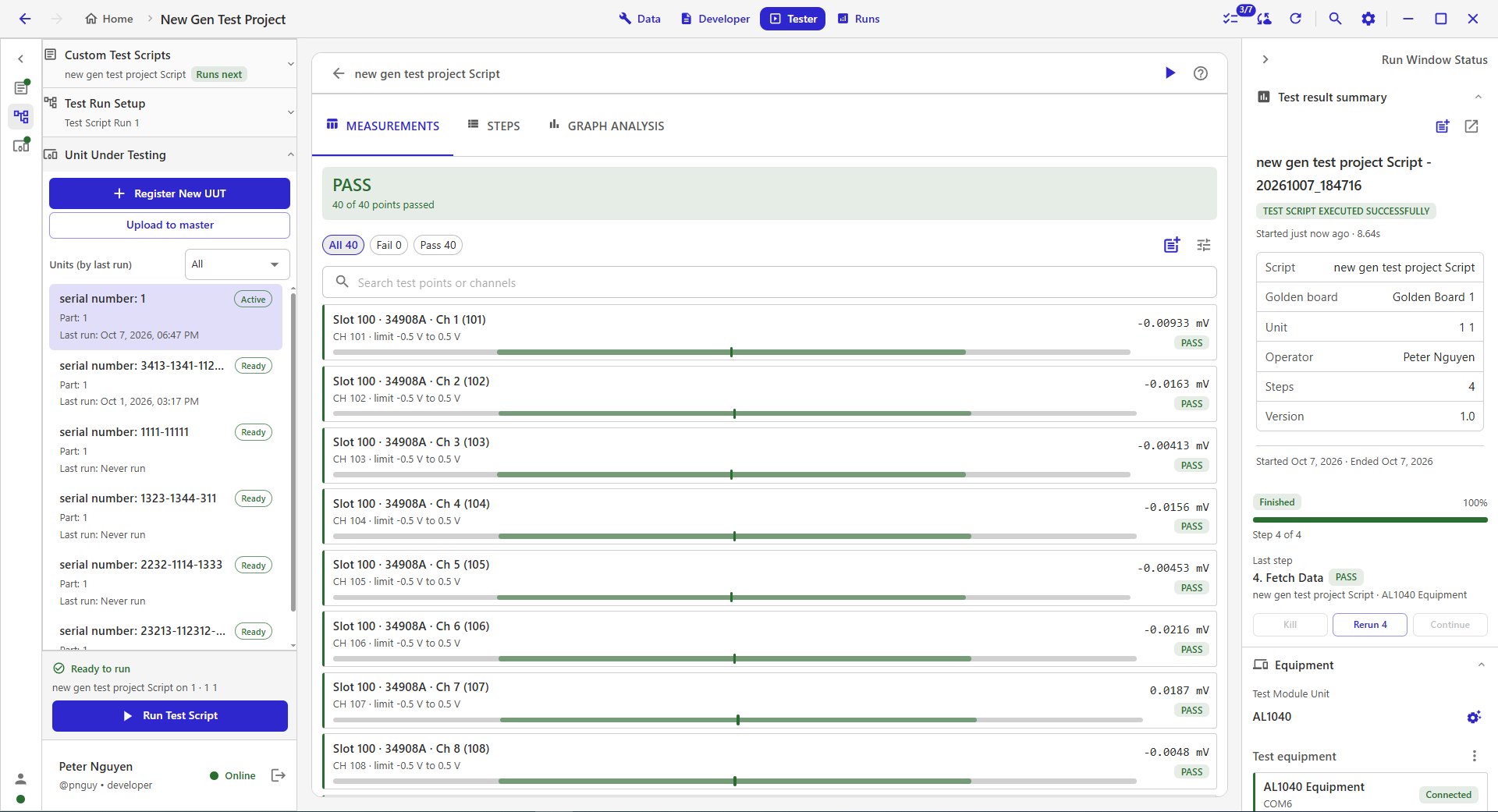Open test result summary in external window
This screenshot has width=1498, height=812.
pyautogui.click(x=1471, y=126)
